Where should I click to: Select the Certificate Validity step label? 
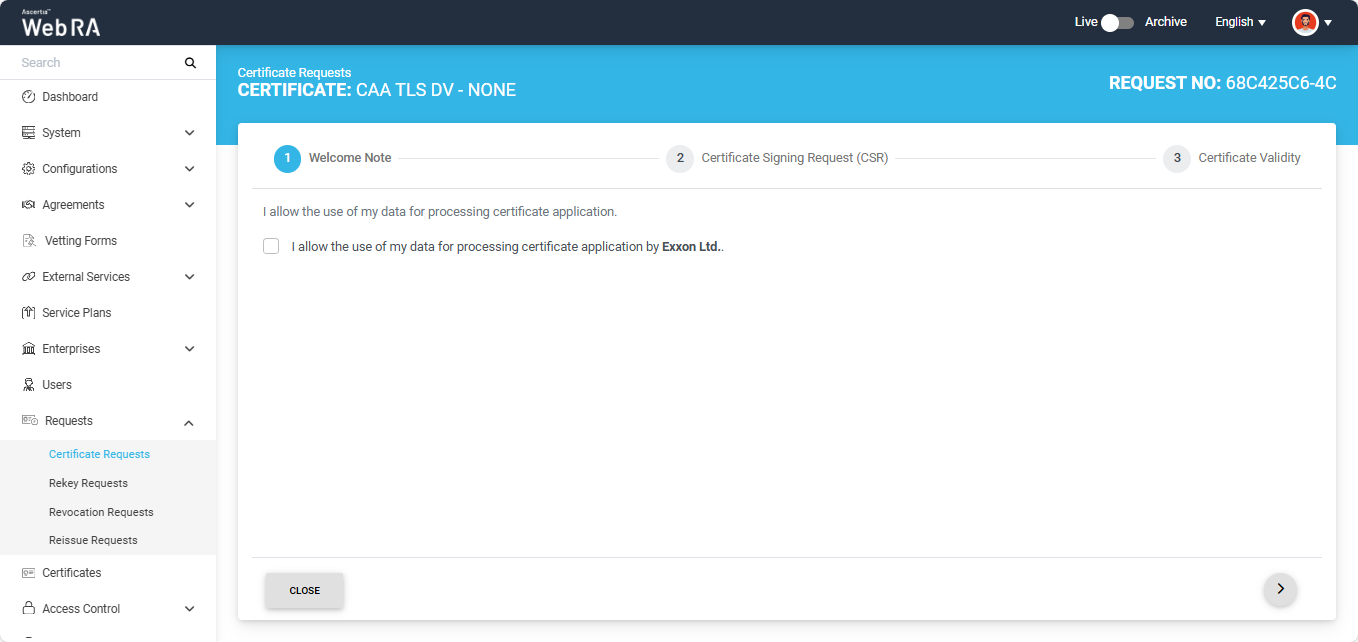tap(1250, 158)
